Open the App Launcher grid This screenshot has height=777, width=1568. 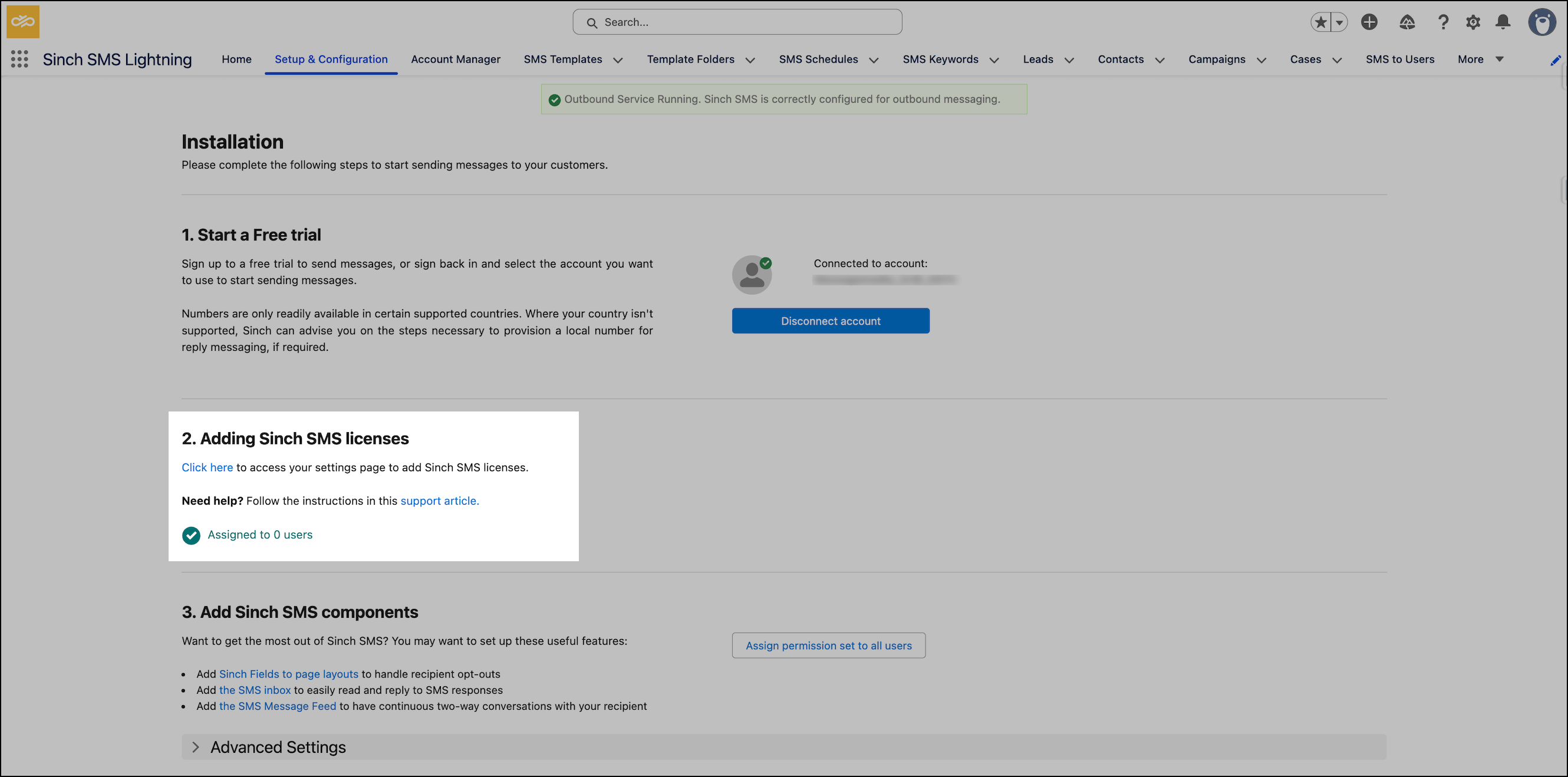point(19,59)
